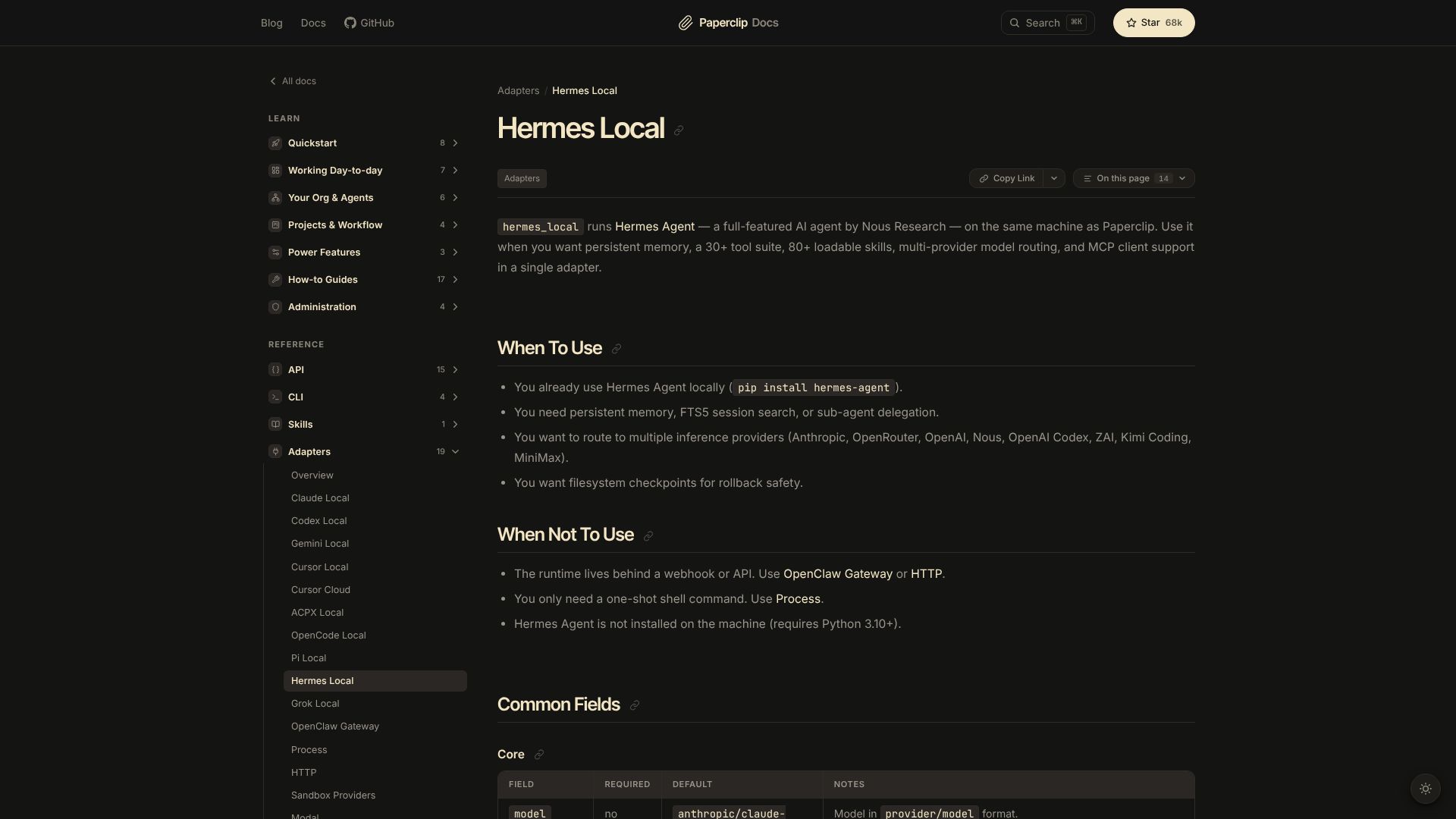The width and height of the screenshot is (1456, 819).
Task: Click the How-to Guides wrench icon
Action: tap(275, 280)
